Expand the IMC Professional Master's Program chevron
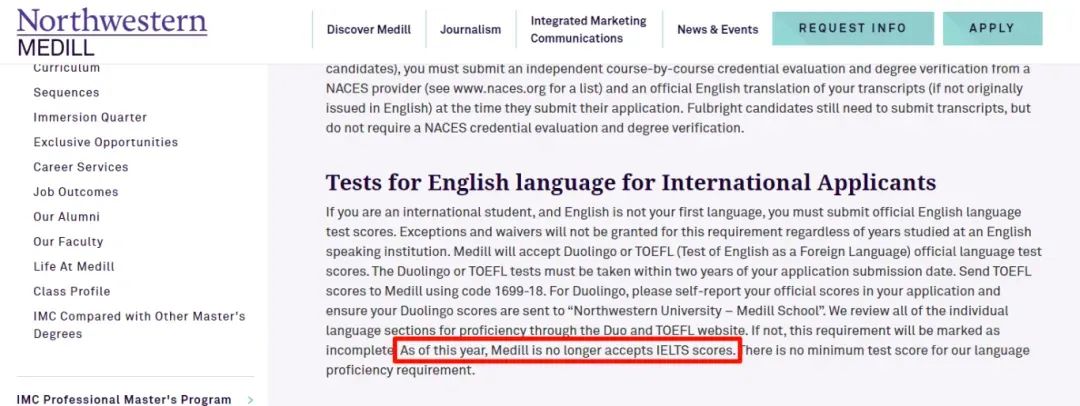 250,400
